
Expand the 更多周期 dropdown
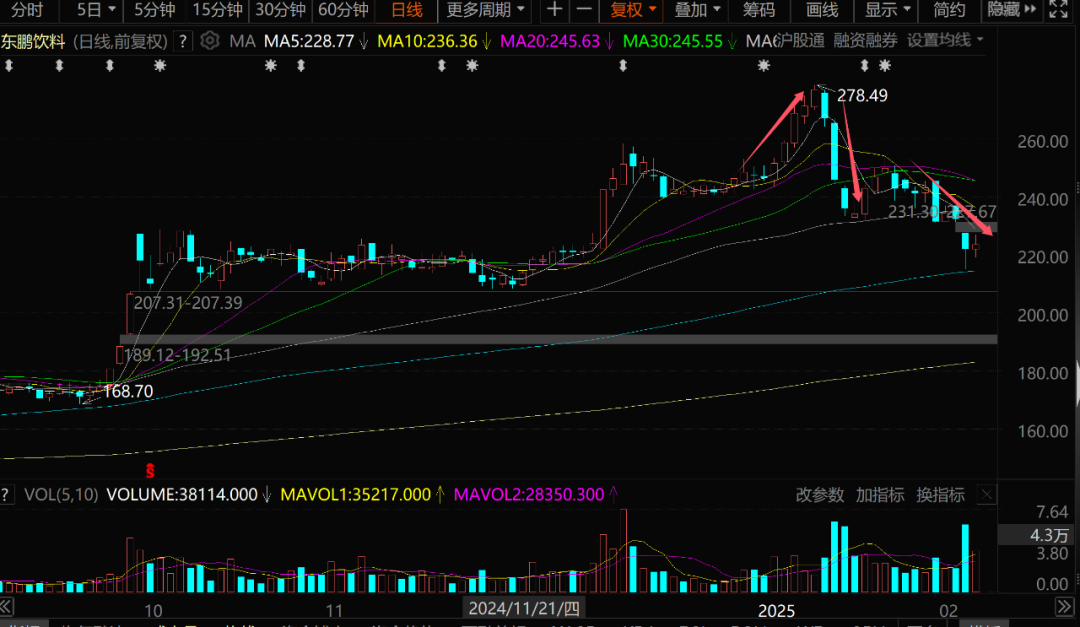pos(486,10)
